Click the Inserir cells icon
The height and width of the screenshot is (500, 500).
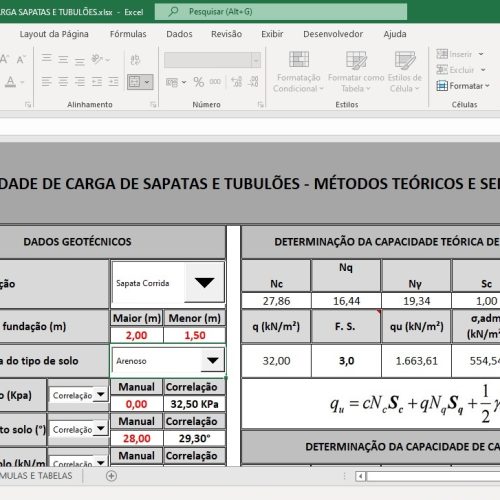coord(442,54)
